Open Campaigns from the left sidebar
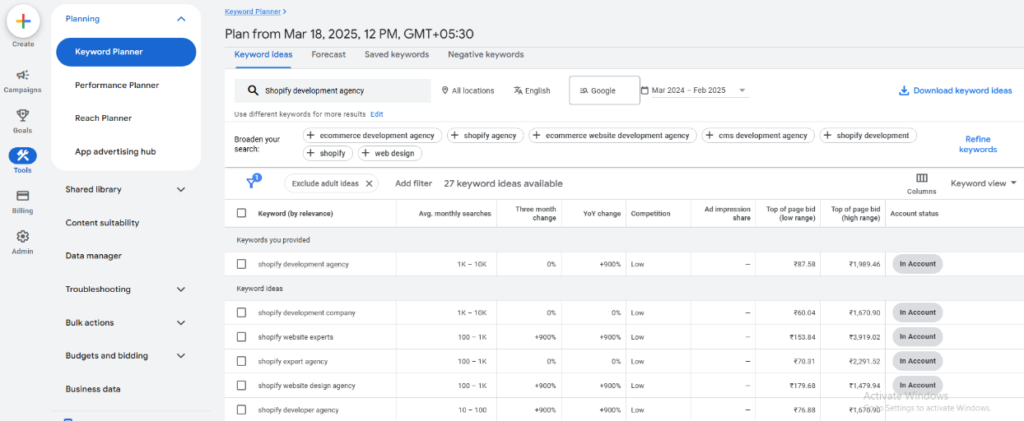The image size is (1024, 421). coord(22,80)
